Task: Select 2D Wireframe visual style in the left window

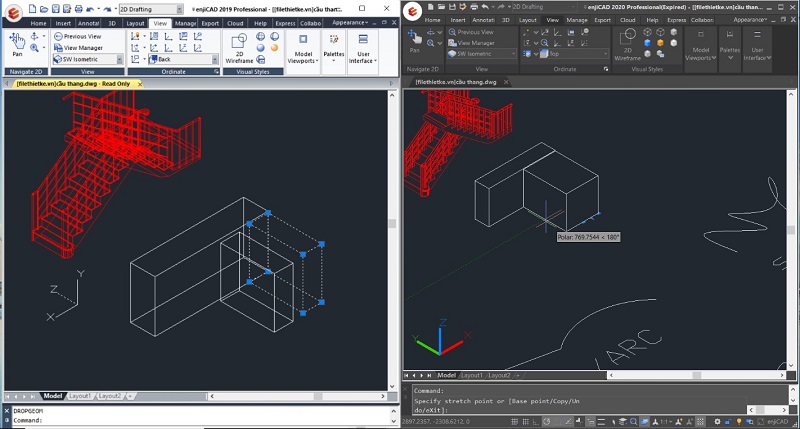Action: (239, 49)
